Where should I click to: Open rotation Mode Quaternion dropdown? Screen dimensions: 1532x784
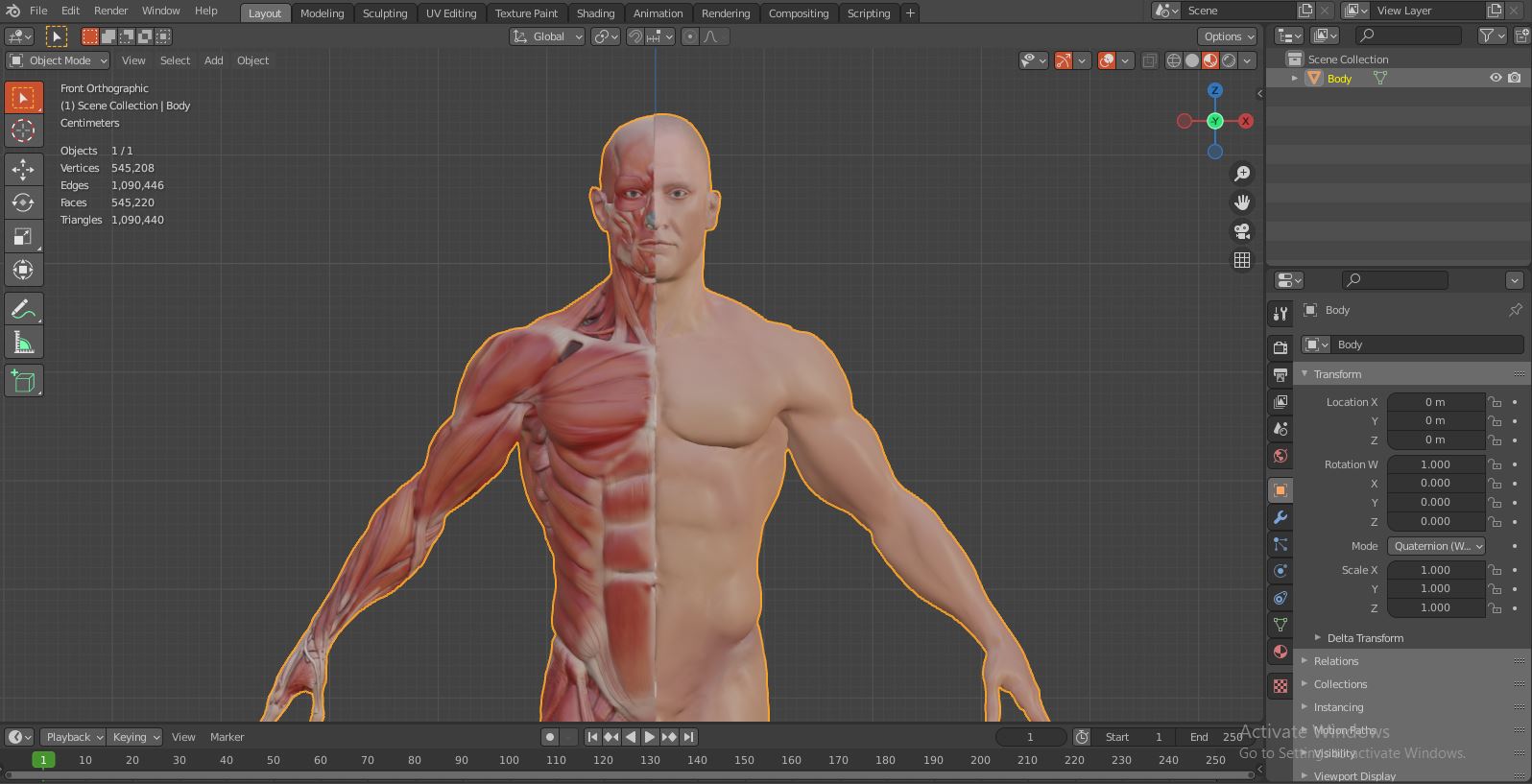click(1436, 546)
